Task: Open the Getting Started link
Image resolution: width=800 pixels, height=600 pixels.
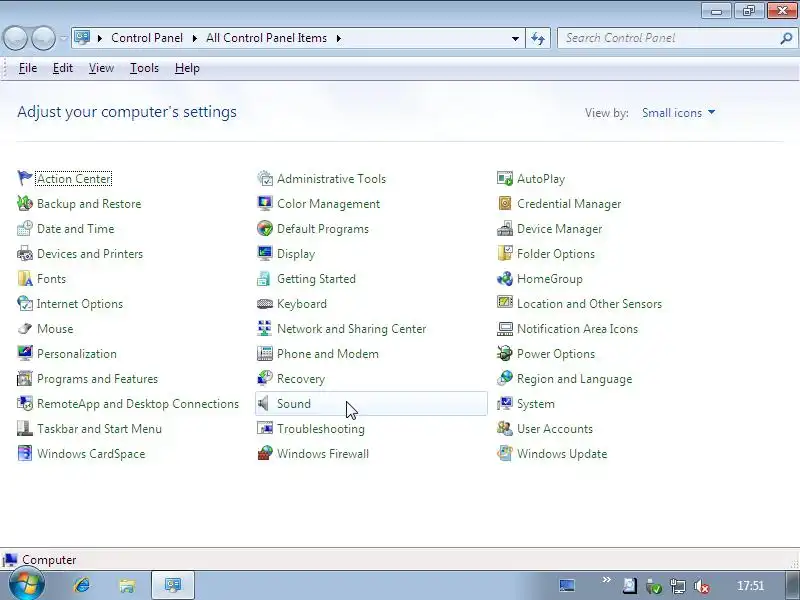Action: tap(316, 279)
